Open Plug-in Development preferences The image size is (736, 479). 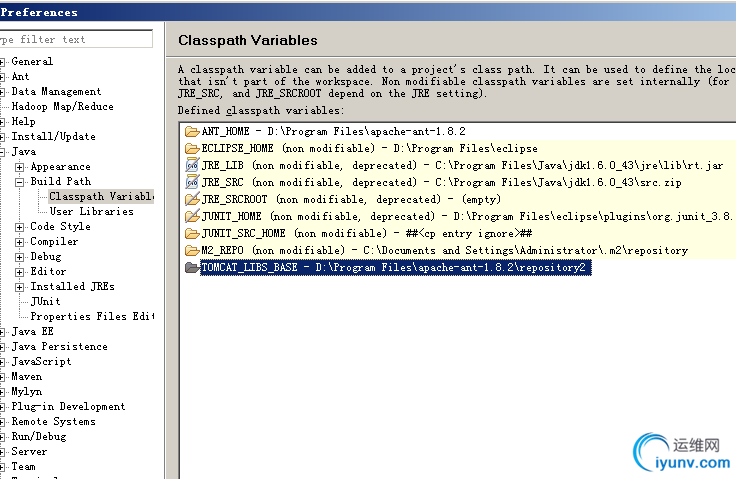[x=69, y=407]
